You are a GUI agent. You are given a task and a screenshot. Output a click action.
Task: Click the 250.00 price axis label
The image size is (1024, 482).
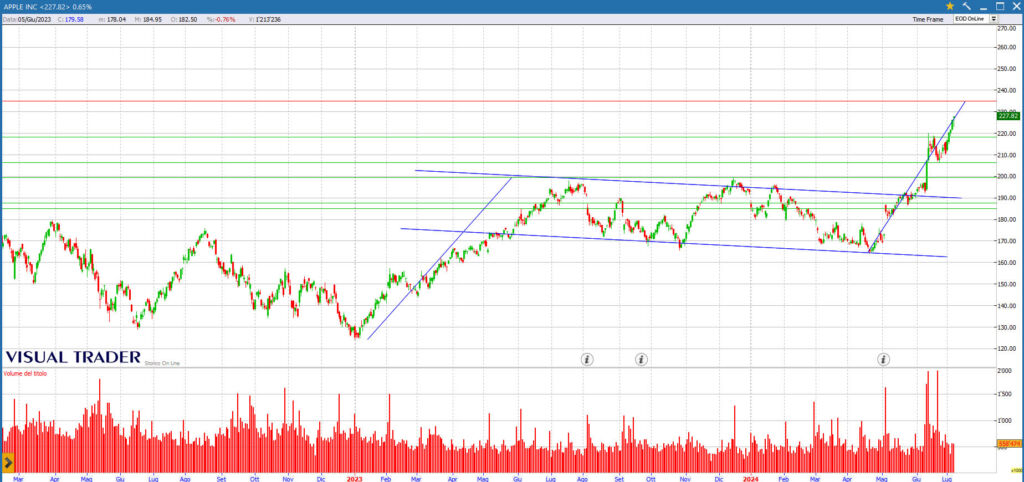1006,69
